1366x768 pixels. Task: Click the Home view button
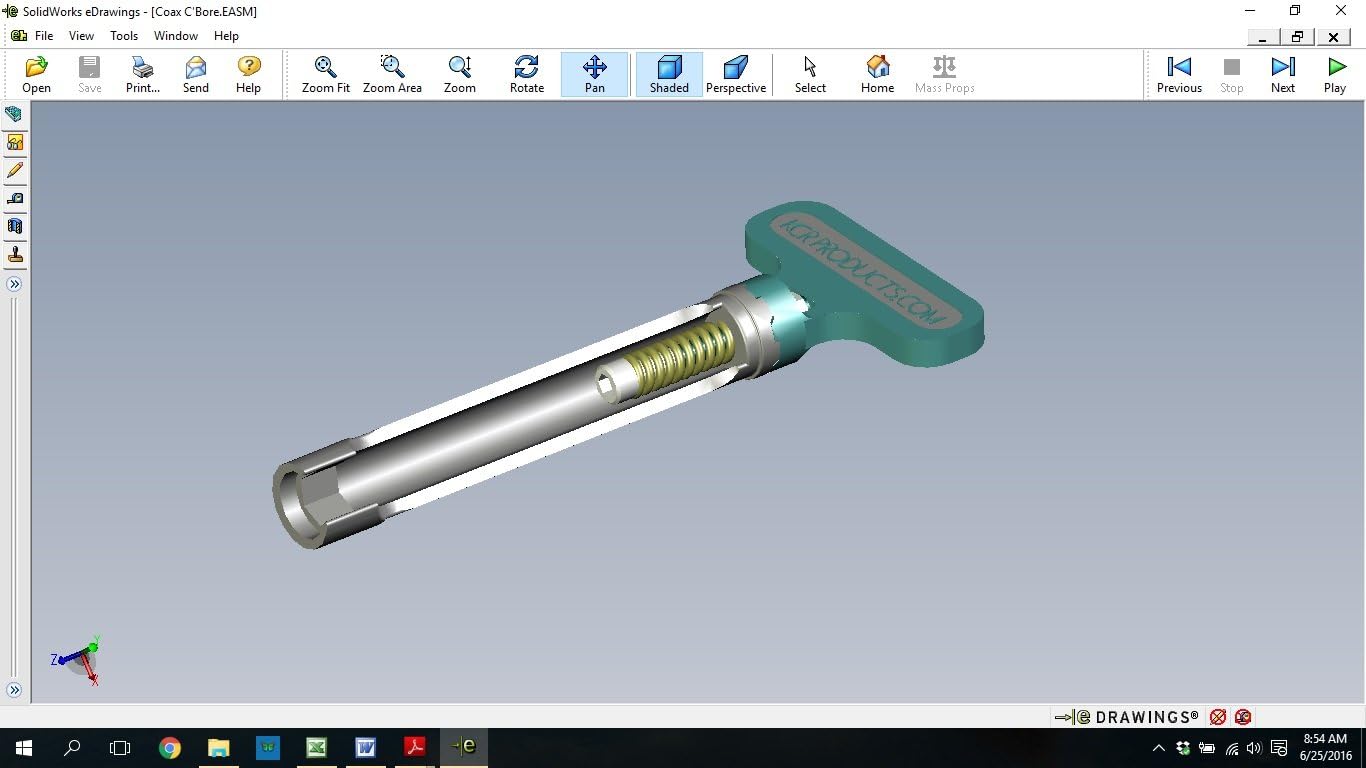(x=877, y=74)
